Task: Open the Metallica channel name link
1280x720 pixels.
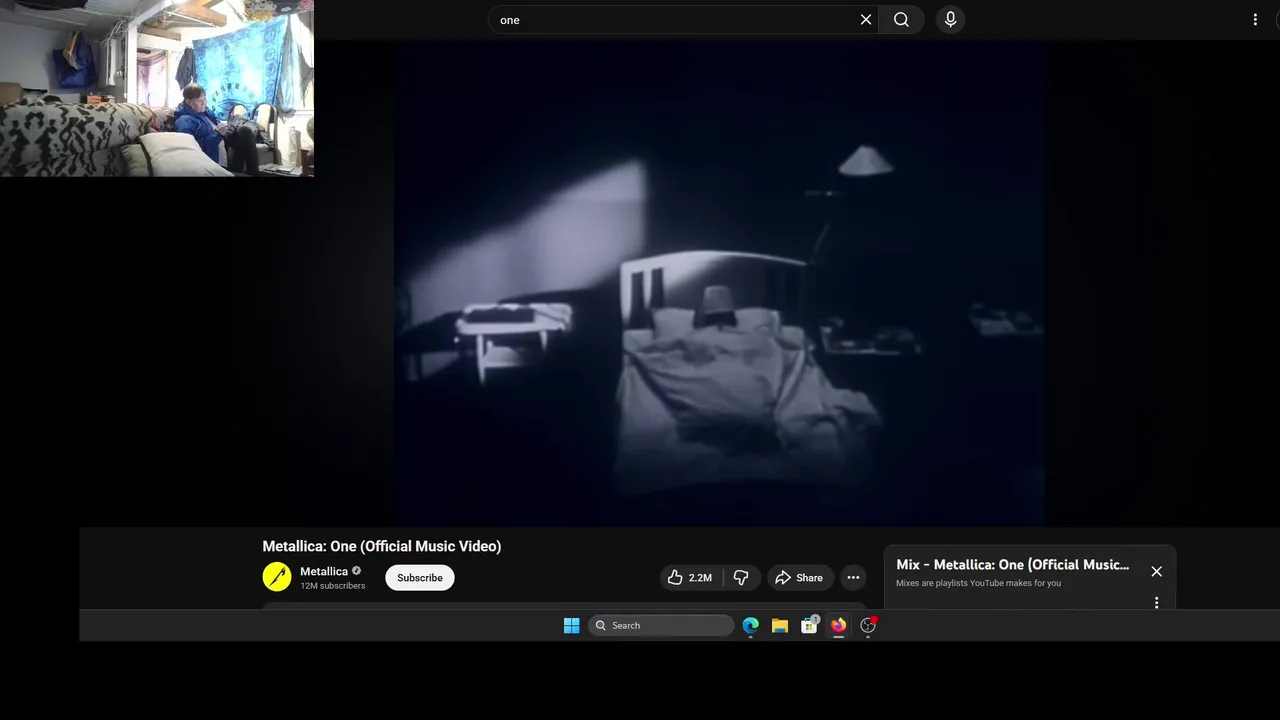Action: coord(324,571)
